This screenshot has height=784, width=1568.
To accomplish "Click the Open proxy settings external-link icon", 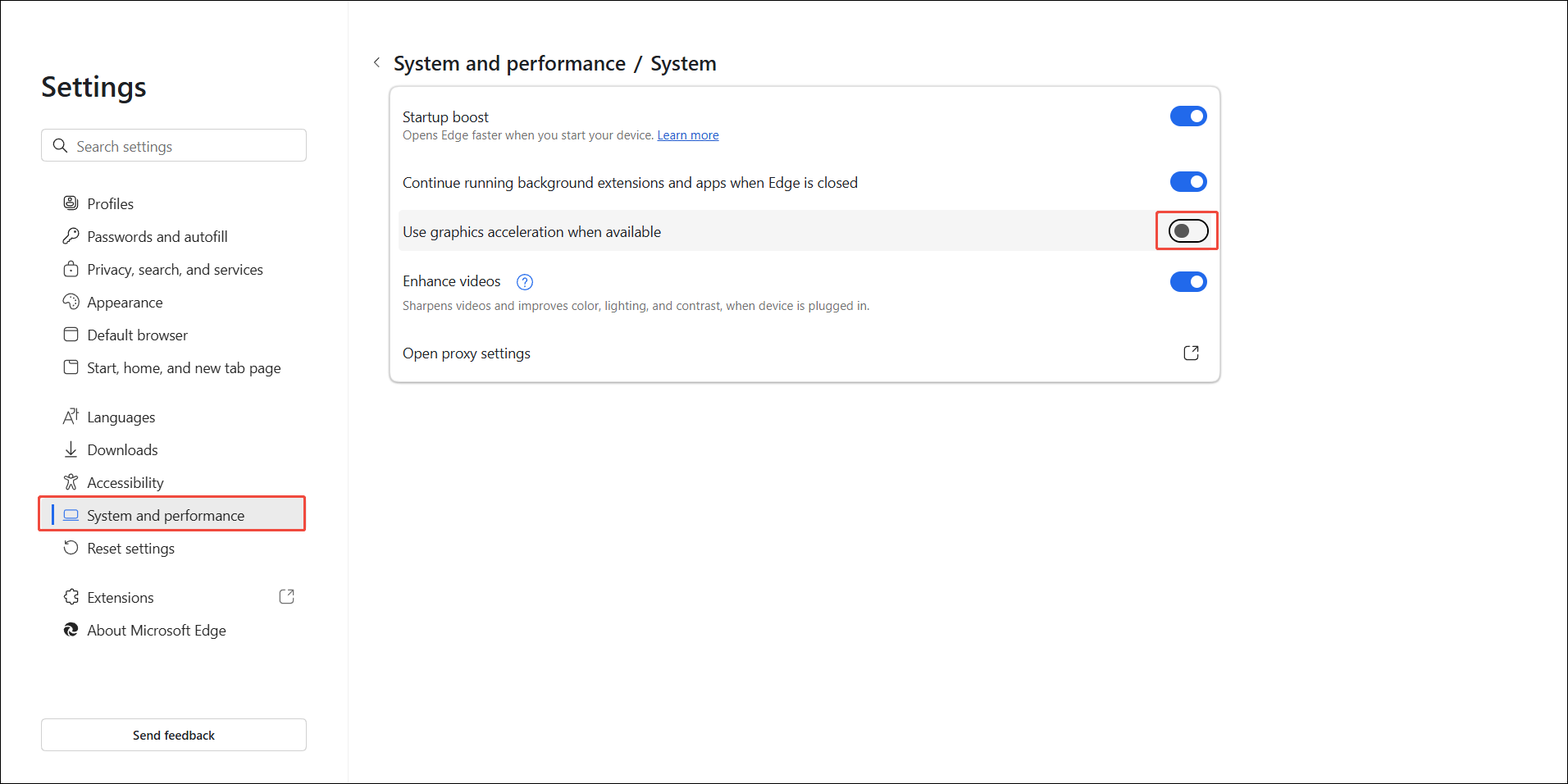I will click(x=1191, y=353).
